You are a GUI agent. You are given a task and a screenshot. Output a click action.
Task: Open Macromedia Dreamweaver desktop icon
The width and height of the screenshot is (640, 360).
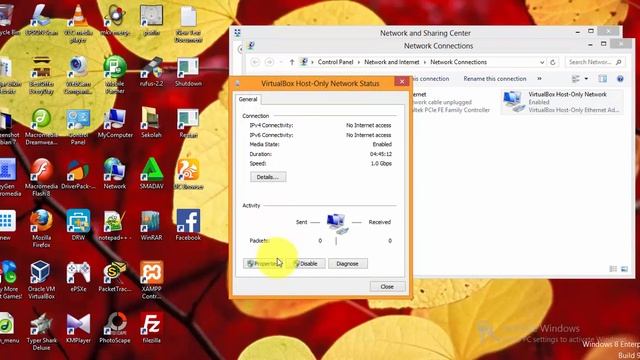[x=41, y=127]
